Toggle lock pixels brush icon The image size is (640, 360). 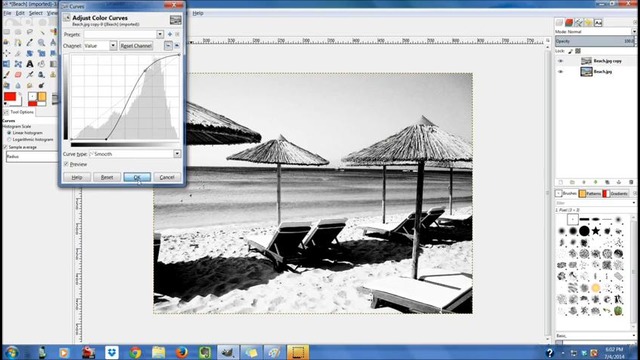click(x=571, y=51)
